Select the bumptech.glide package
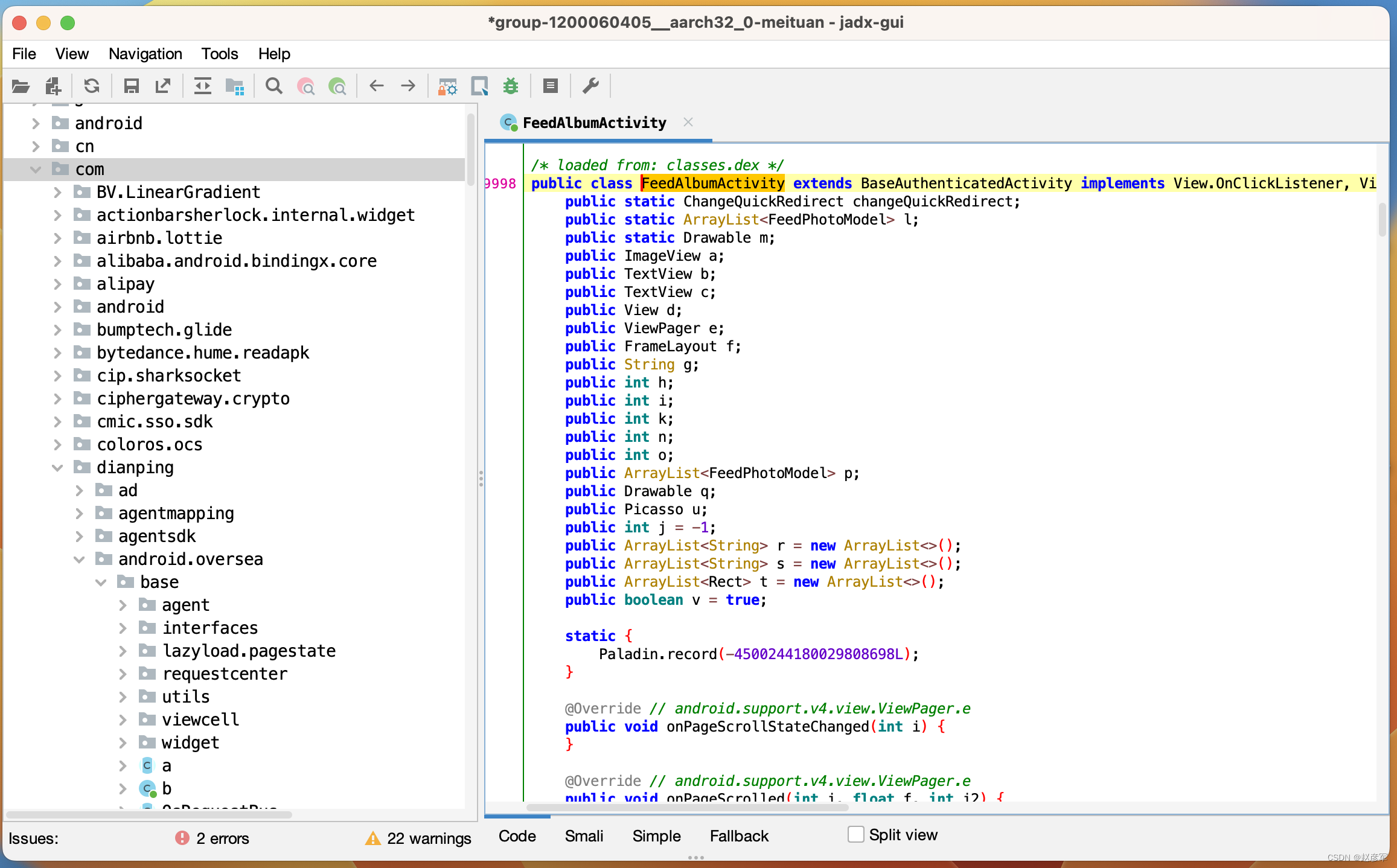This screenshot has height=868, width=1397. 164,330
